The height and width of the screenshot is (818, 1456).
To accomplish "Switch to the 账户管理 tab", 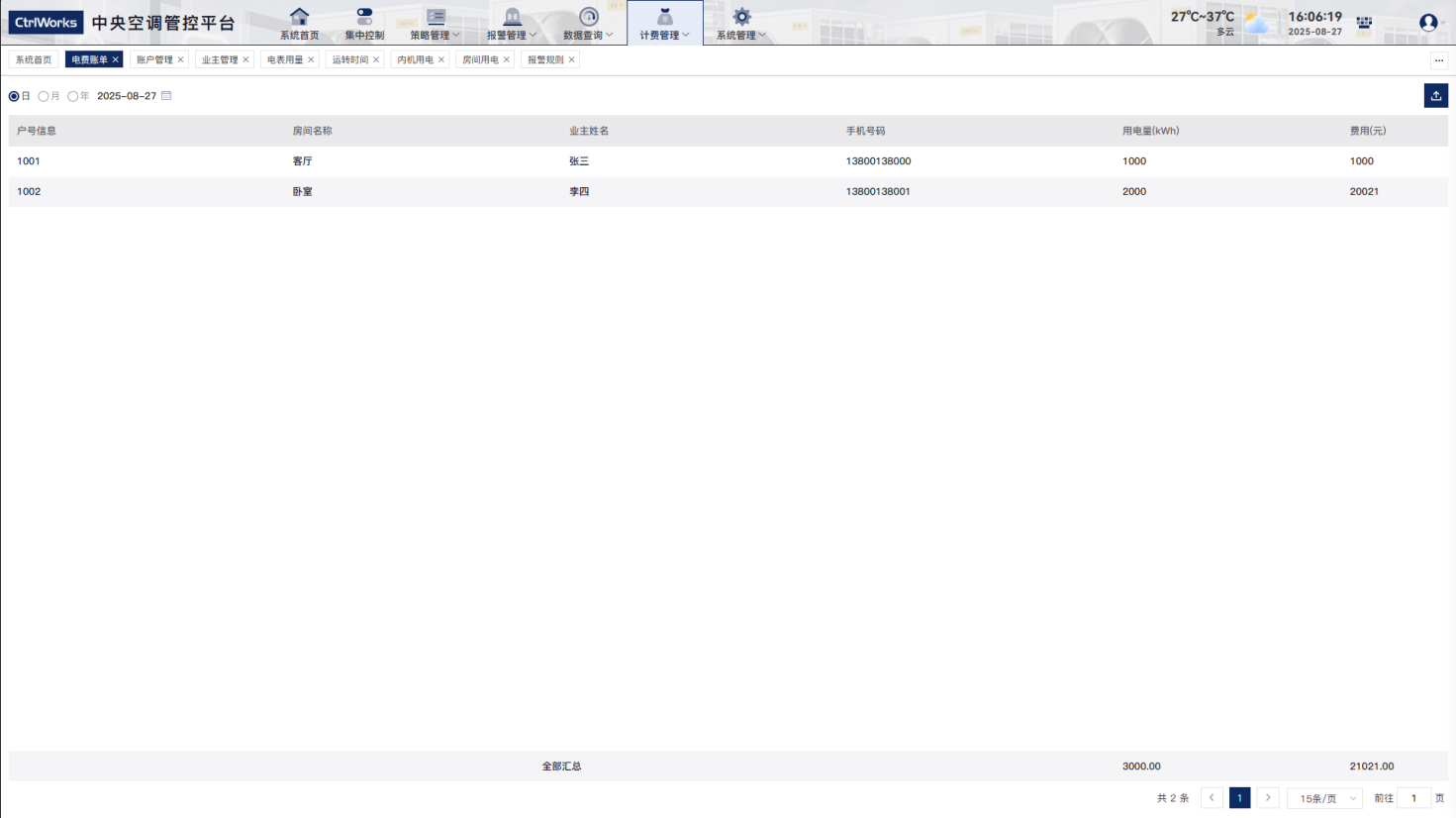I will point(154,60).
